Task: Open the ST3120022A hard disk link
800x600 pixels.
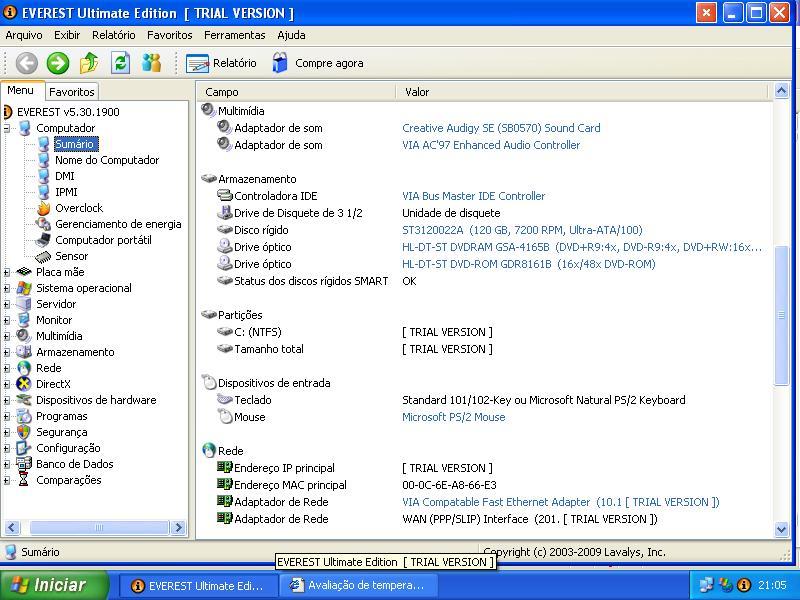Action: tap(522, 230)
